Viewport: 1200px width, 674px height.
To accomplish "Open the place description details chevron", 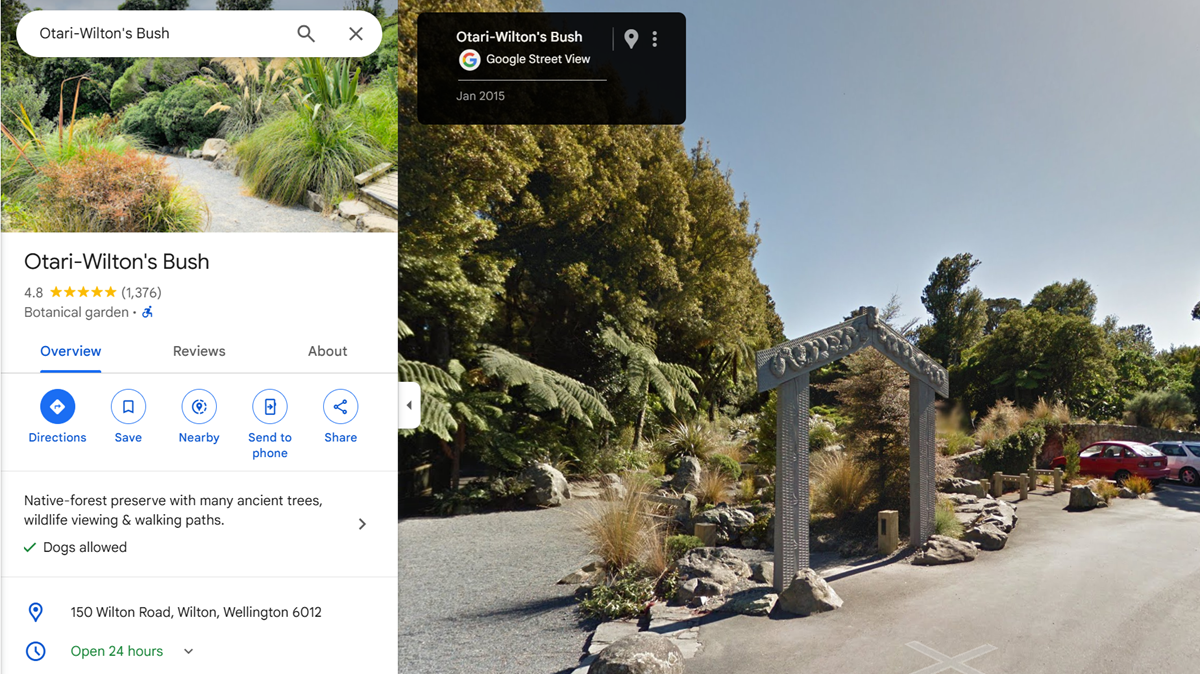I will (362, 524).
